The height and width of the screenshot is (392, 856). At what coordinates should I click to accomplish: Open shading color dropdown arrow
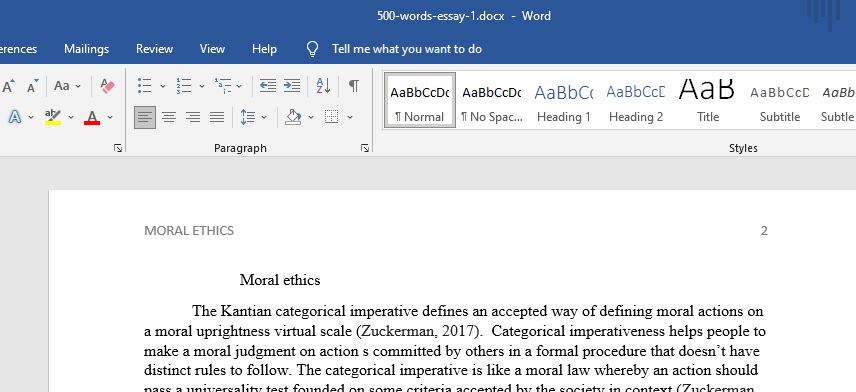click(x=311, y=117)
